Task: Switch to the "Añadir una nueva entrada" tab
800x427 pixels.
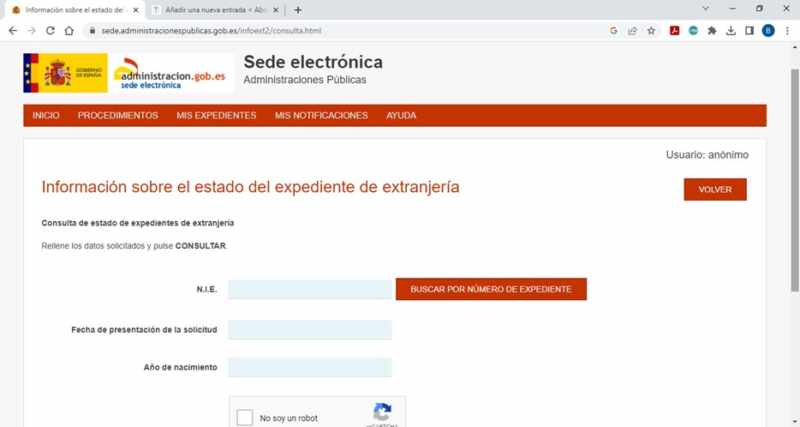Action: pyautogui.click(x=216, y=10)
